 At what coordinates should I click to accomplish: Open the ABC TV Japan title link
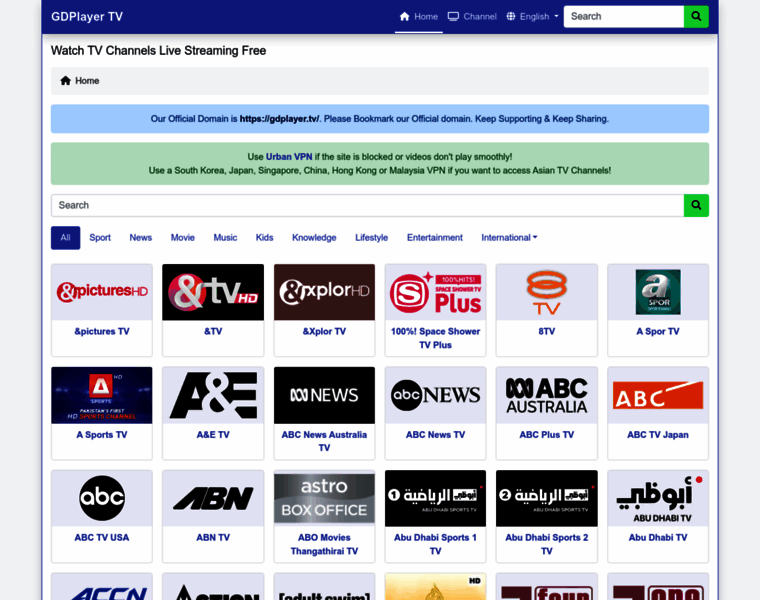(x=658, y=435)
